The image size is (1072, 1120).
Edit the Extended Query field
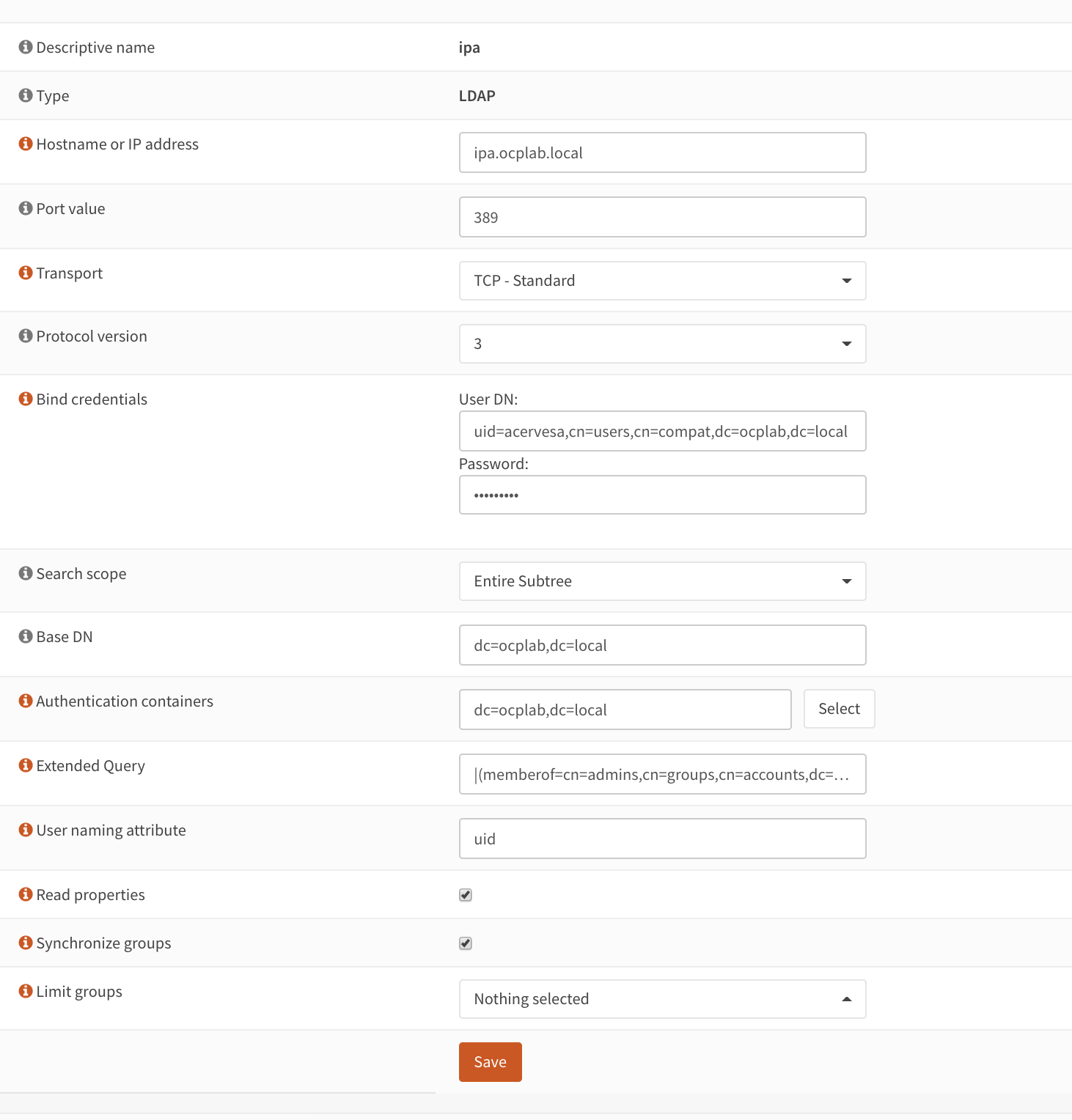(663, 774)
